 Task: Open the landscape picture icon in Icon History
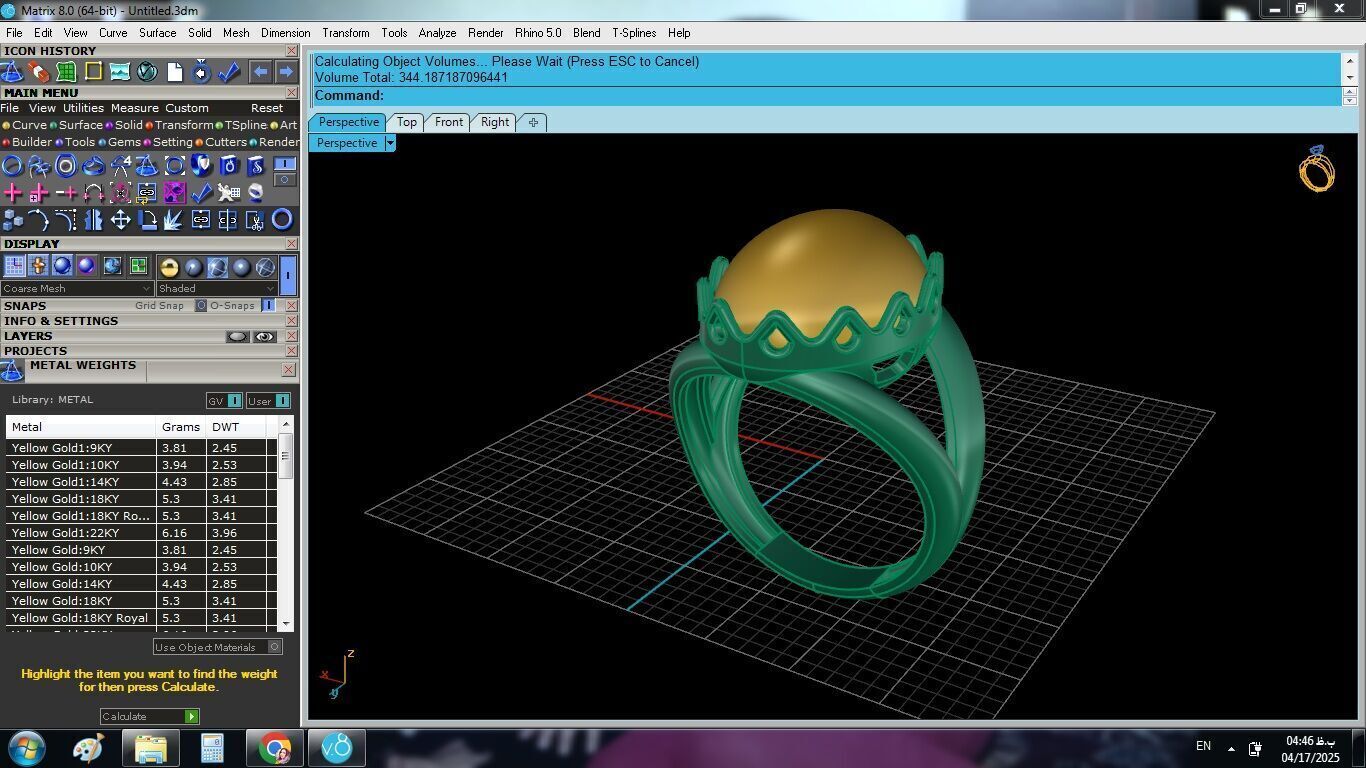[120, 72]
